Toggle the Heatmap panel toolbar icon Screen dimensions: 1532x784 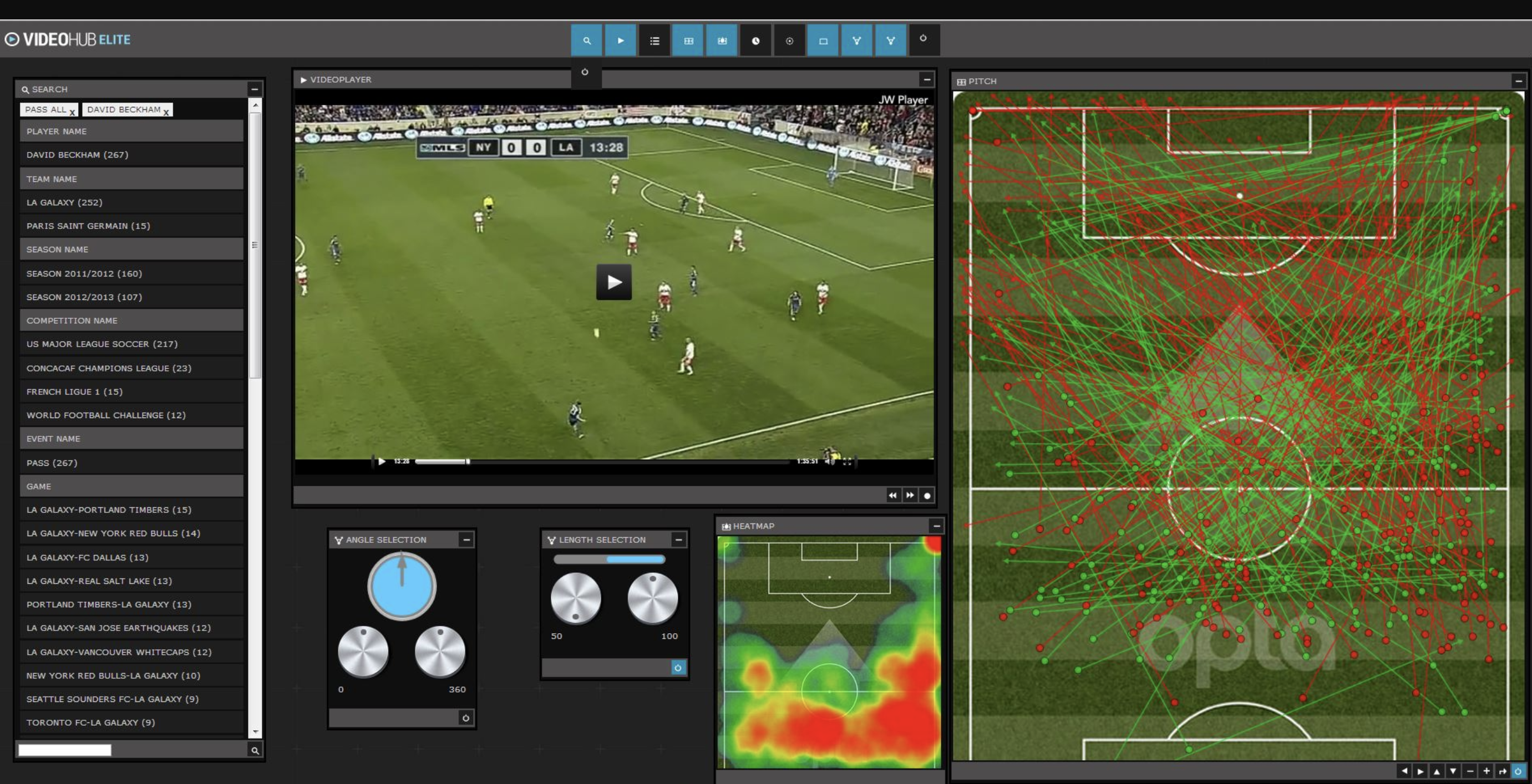pyautogui.click(x=722, y=40)
